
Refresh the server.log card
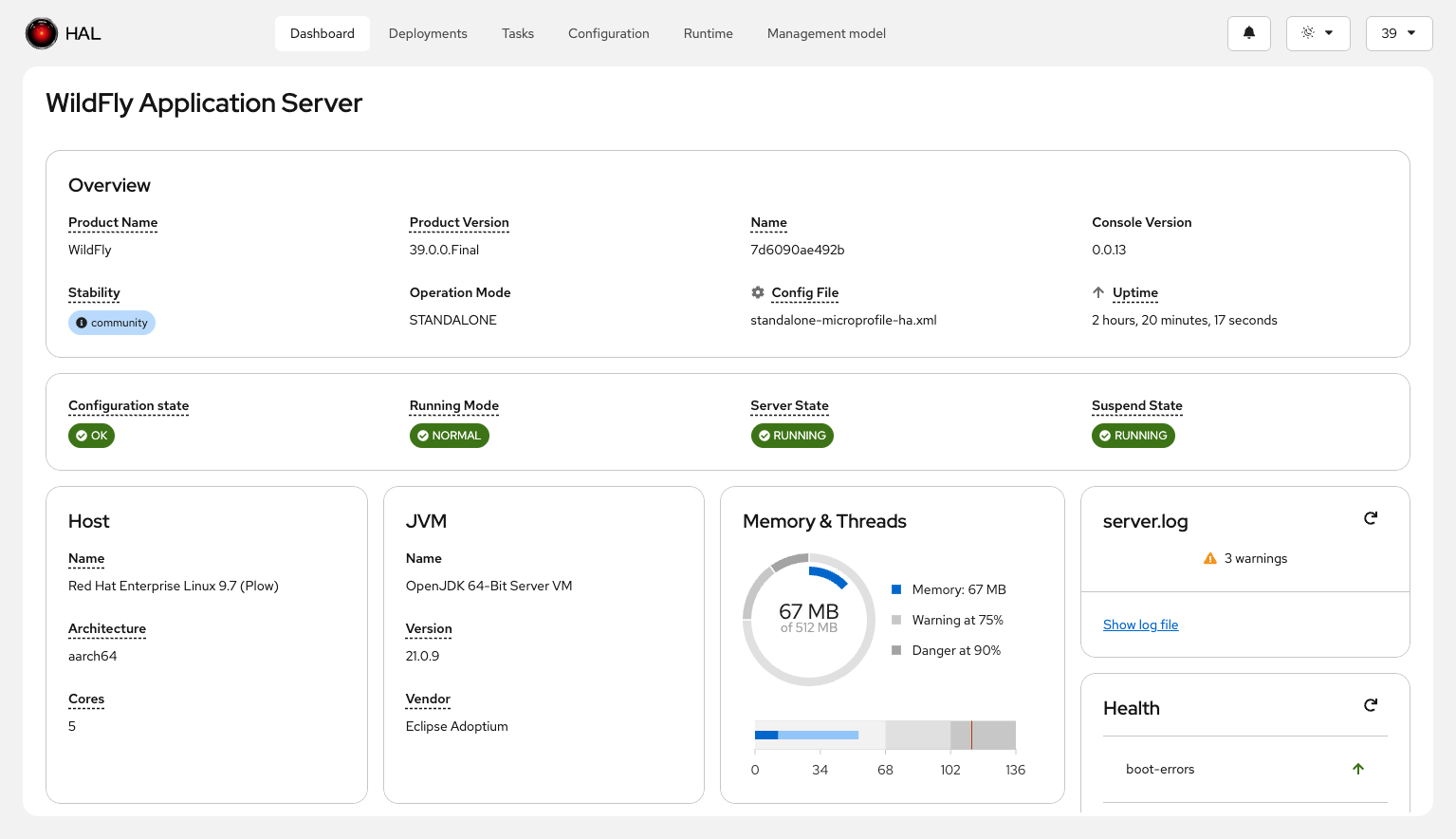[x=1371, y=518]
